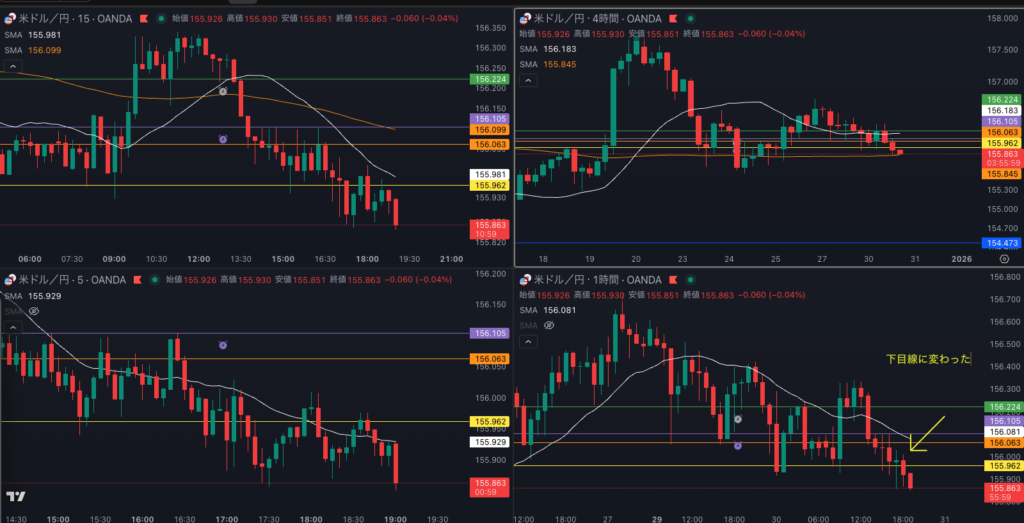Screen dimensions: 1024x523
Task: Click the TradingView logo in the 5-minute chart
Action: point(15,496)
